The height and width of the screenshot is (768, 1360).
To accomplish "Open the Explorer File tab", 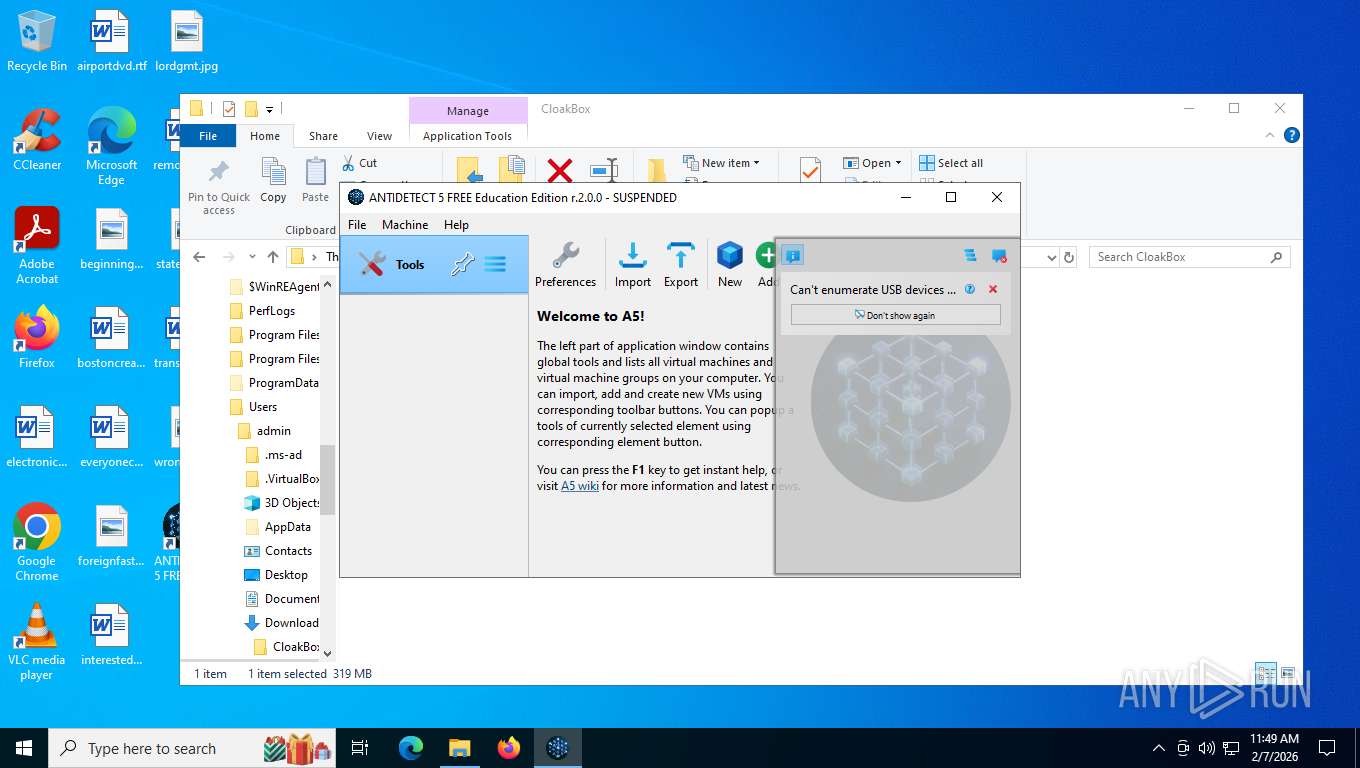I will pyautogui.click(x=208, y=136).
